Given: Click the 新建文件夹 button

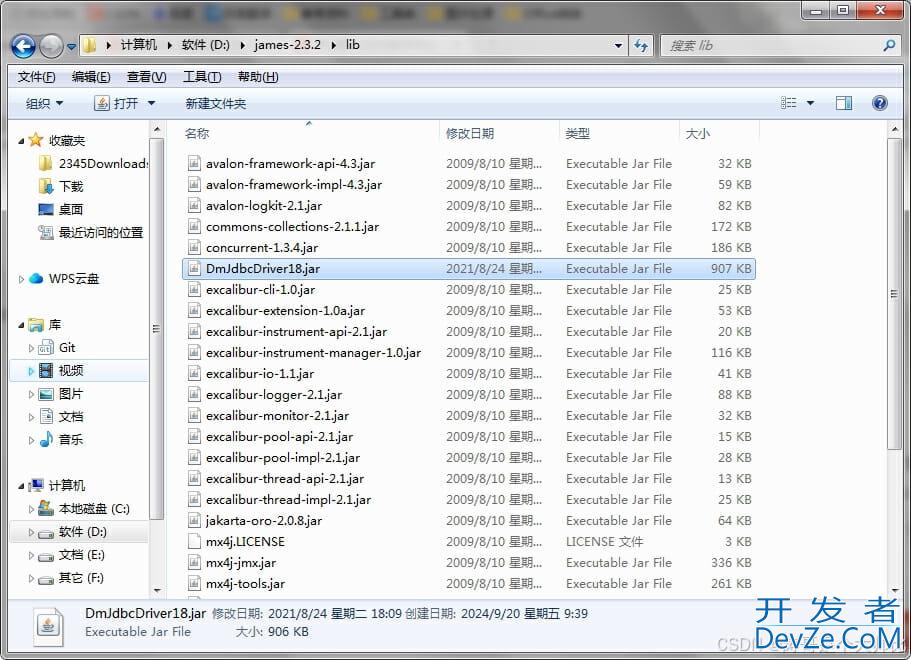Looking at the screenshot, I should [x=215, y=103].
